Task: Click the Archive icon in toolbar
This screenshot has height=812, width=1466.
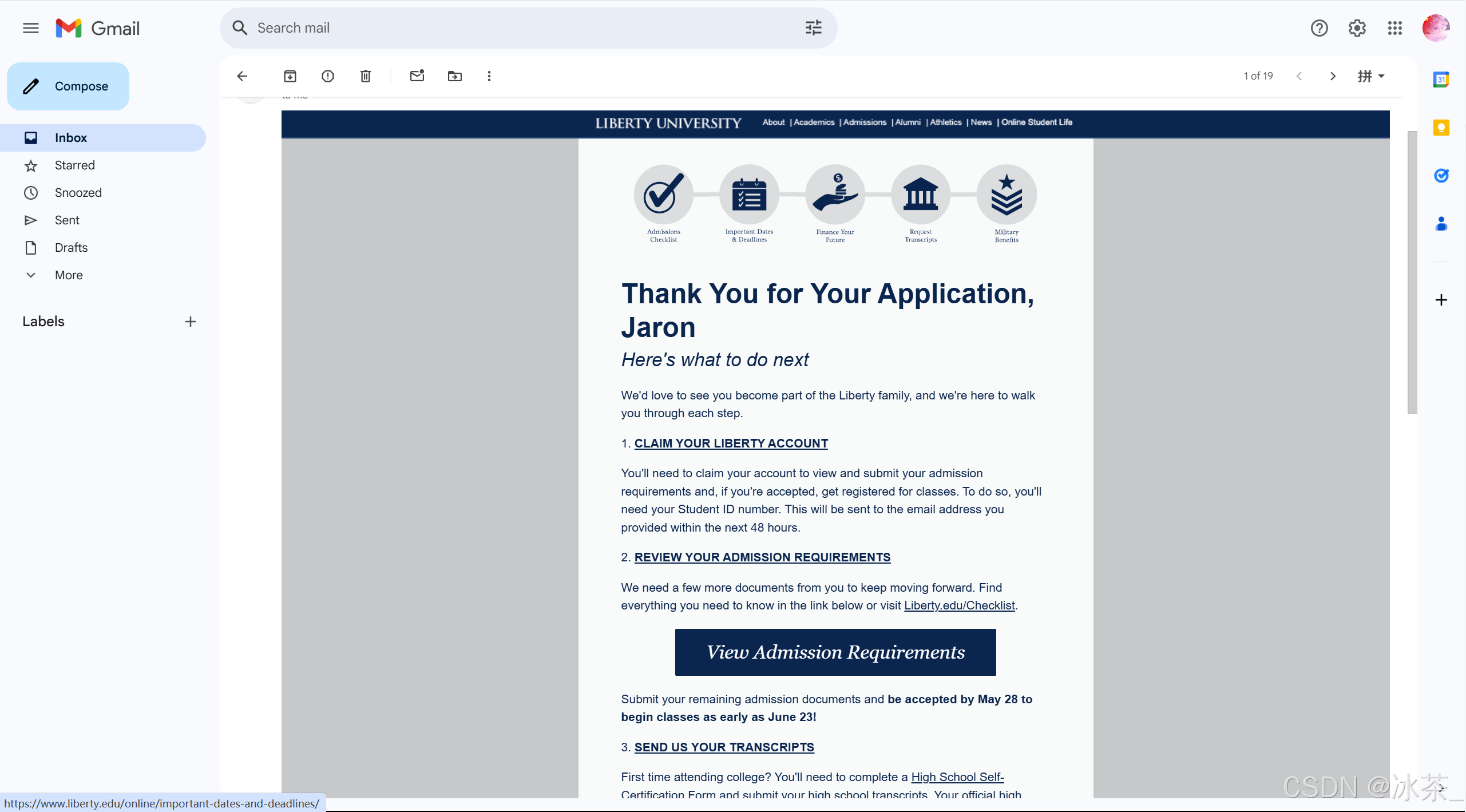Action: coord(290,76)
